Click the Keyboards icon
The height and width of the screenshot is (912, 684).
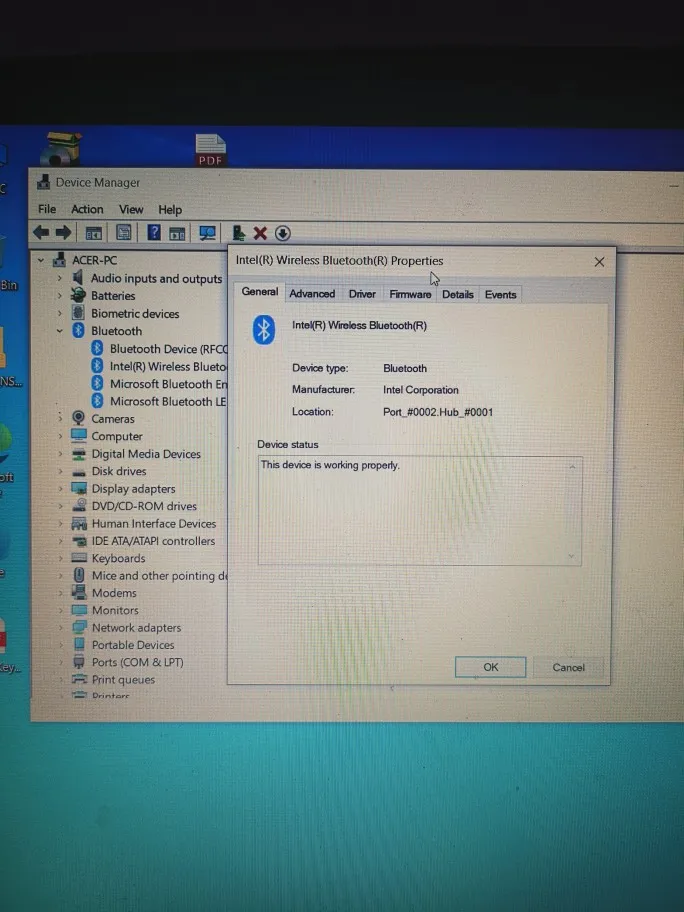[x=79, y=558]
